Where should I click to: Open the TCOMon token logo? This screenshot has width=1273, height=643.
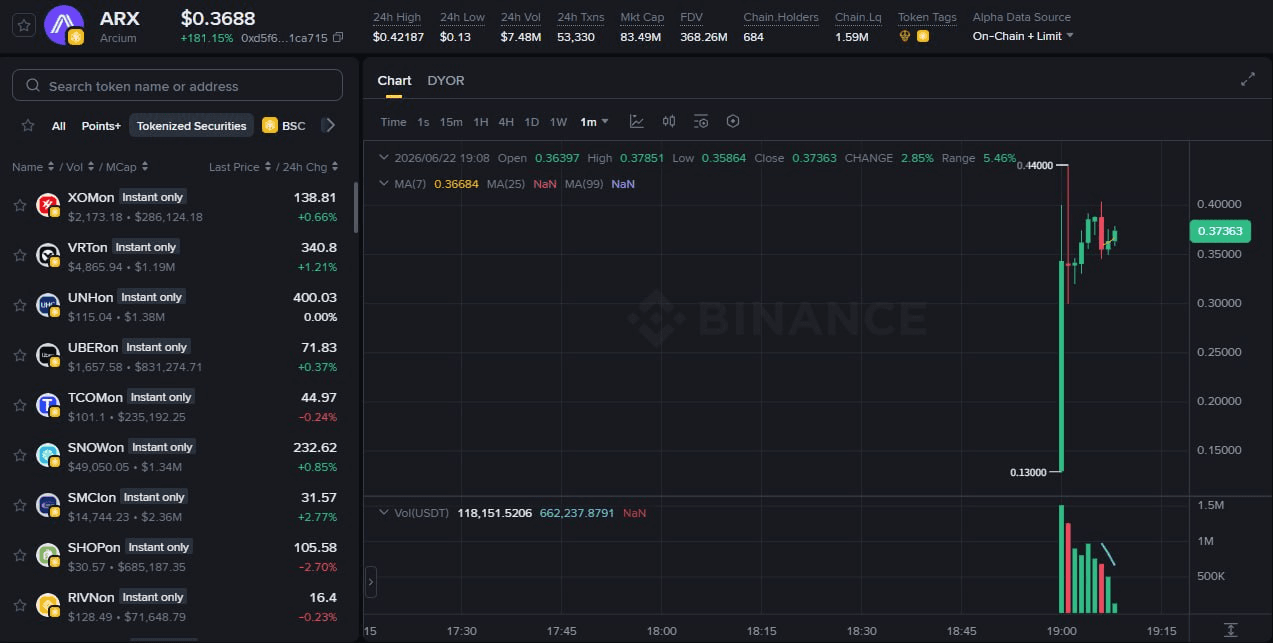pos(48,405)
